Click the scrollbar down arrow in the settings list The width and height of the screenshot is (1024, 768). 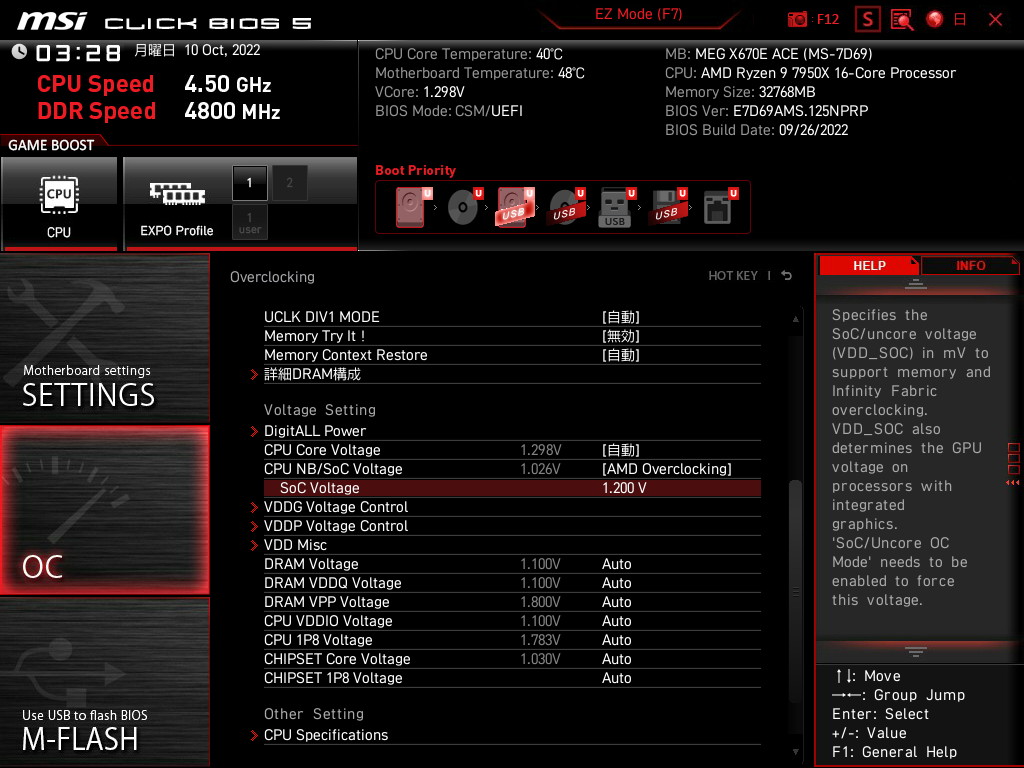pyautogui.click(x=795, y=752)
